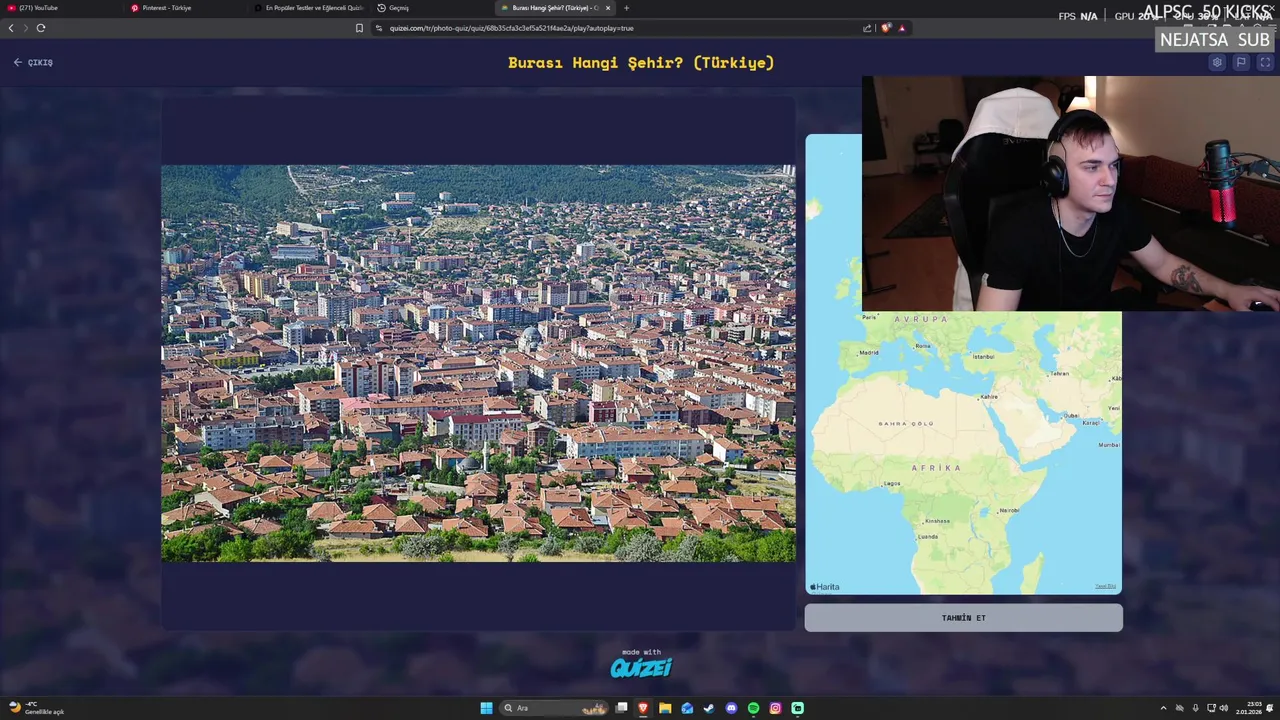
Task: Click the Brave Rewards triangle icon
Action: pyautogui.click(x=901, y=28)
